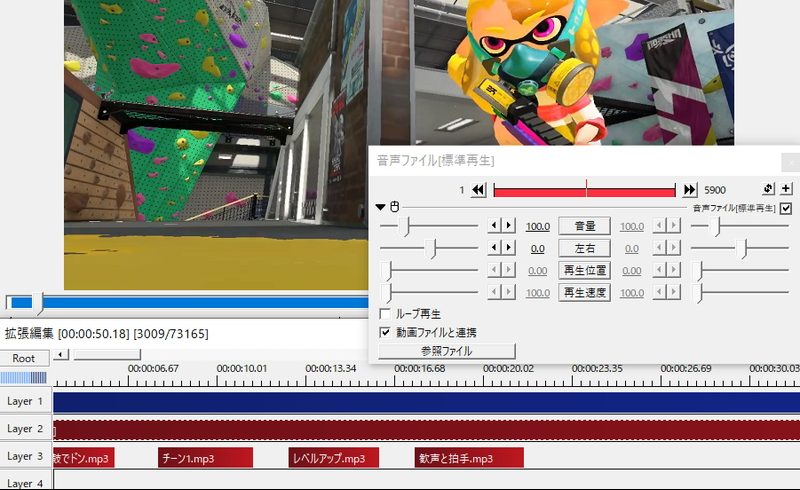Select the red audio object on Layer 2

pos(427,430)
